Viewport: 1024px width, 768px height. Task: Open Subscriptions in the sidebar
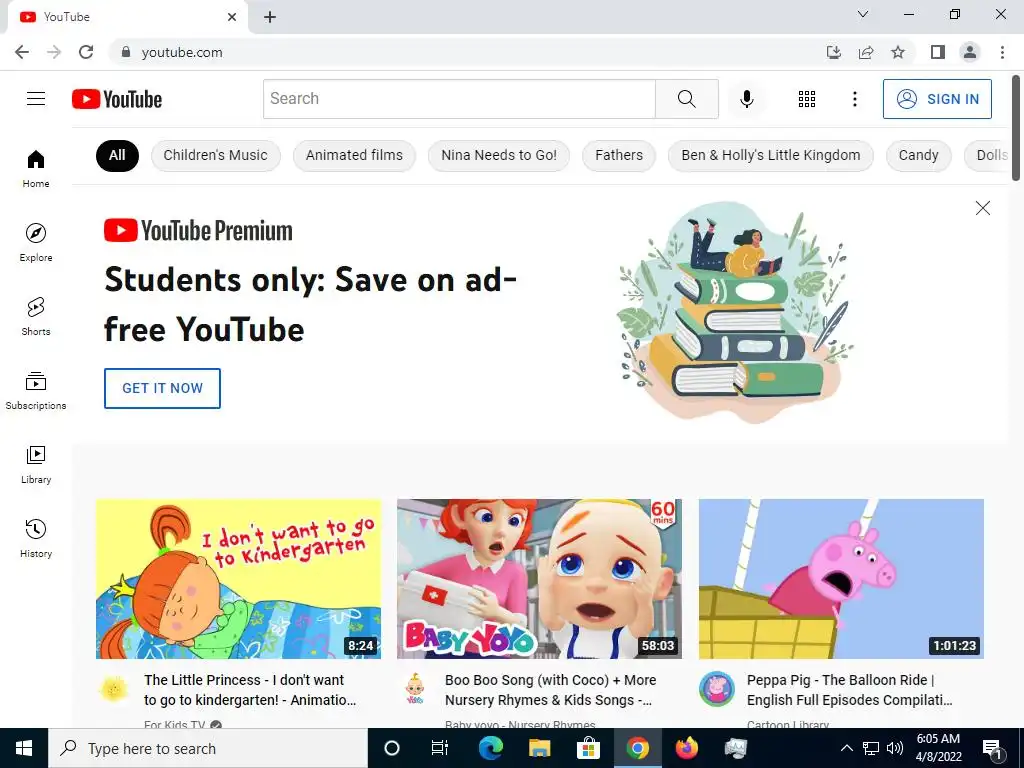(x=36, y=391)
